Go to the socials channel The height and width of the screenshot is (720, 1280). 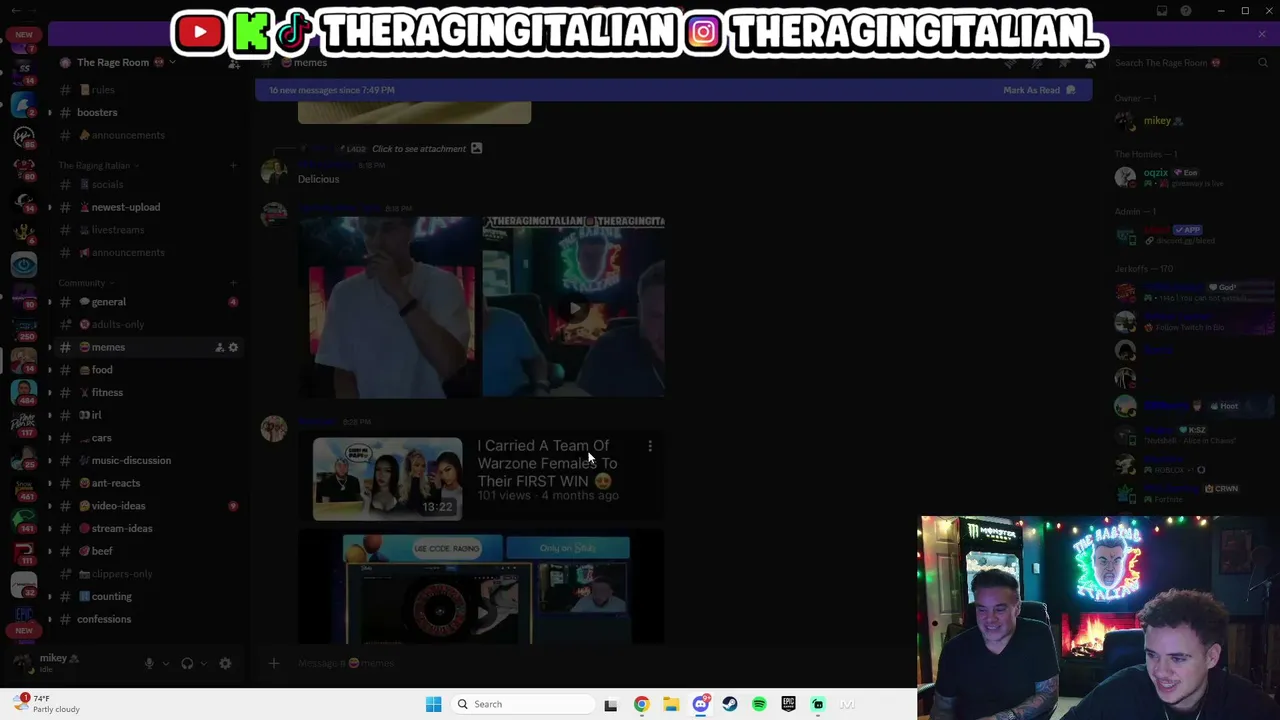148,184
